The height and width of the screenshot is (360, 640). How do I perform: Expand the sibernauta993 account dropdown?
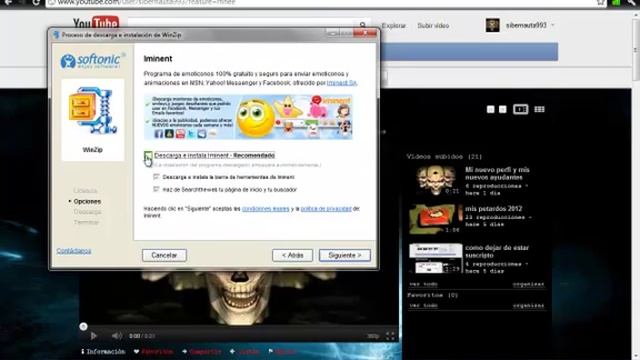(553, 25)
